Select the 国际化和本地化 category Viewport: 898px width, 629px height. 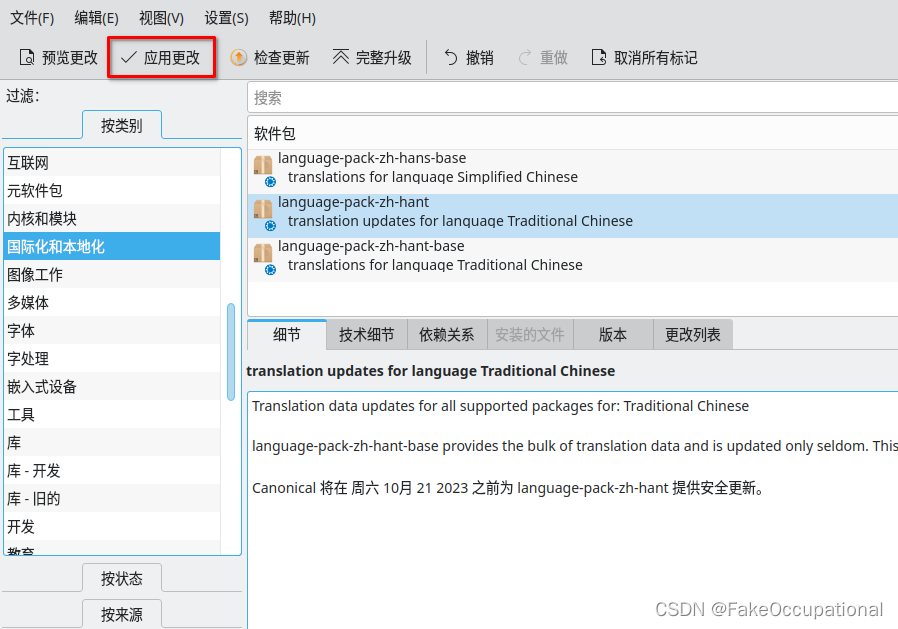[112, 246]
